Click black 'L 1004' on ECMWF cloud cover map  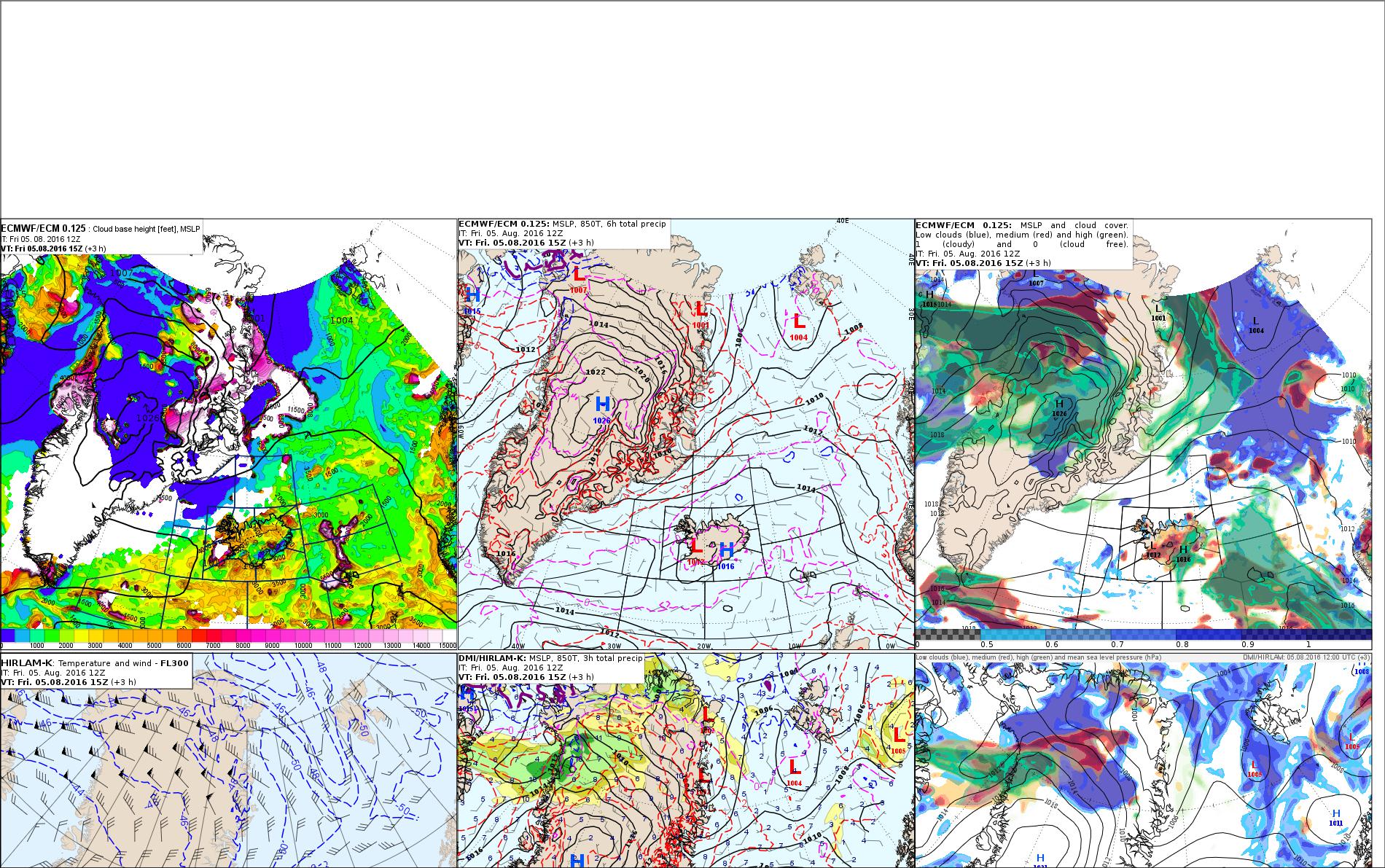[x=1256, y=325]
